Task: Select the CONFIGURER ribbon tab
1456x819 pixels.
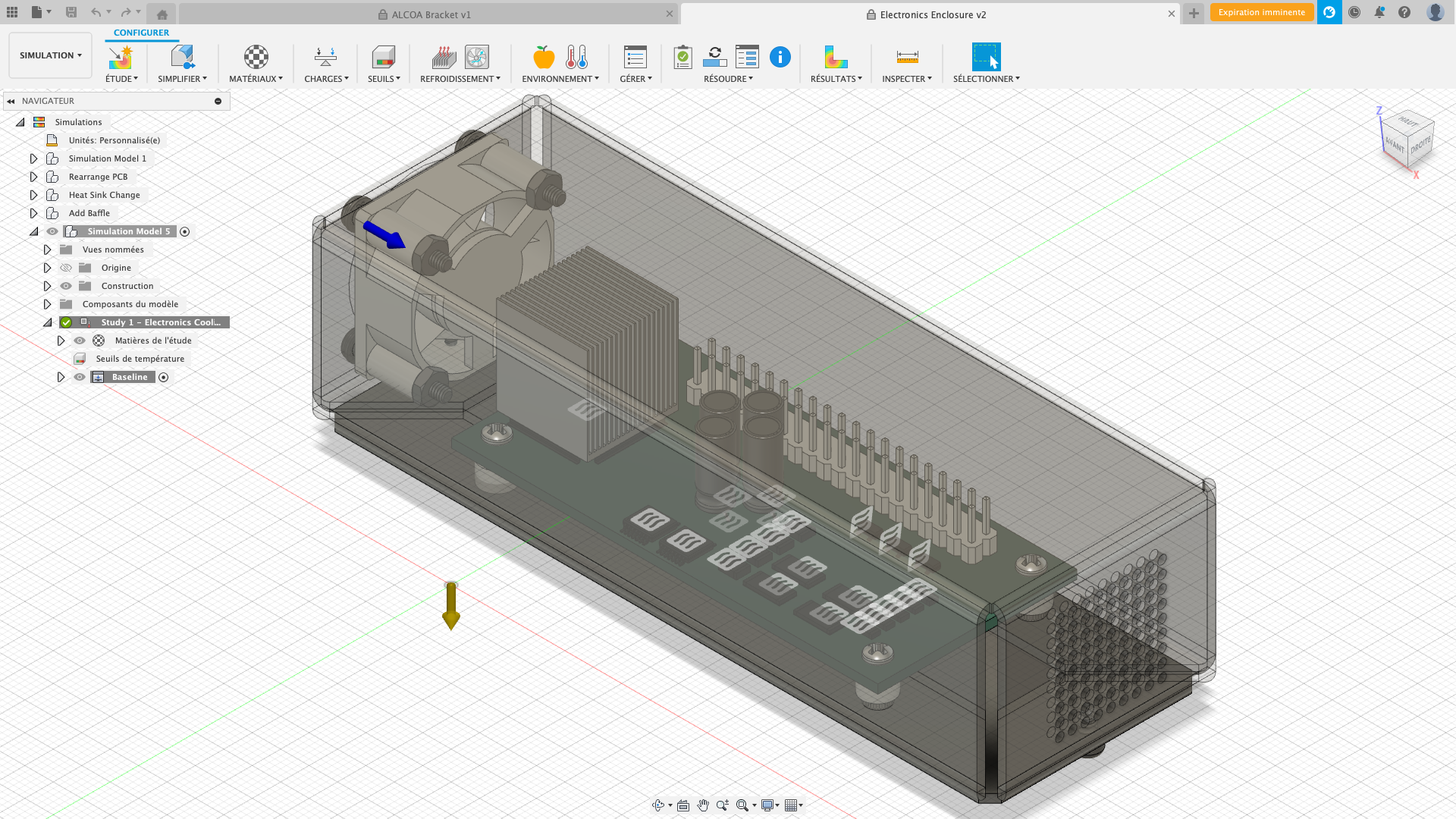Action: tap(141, 32)
